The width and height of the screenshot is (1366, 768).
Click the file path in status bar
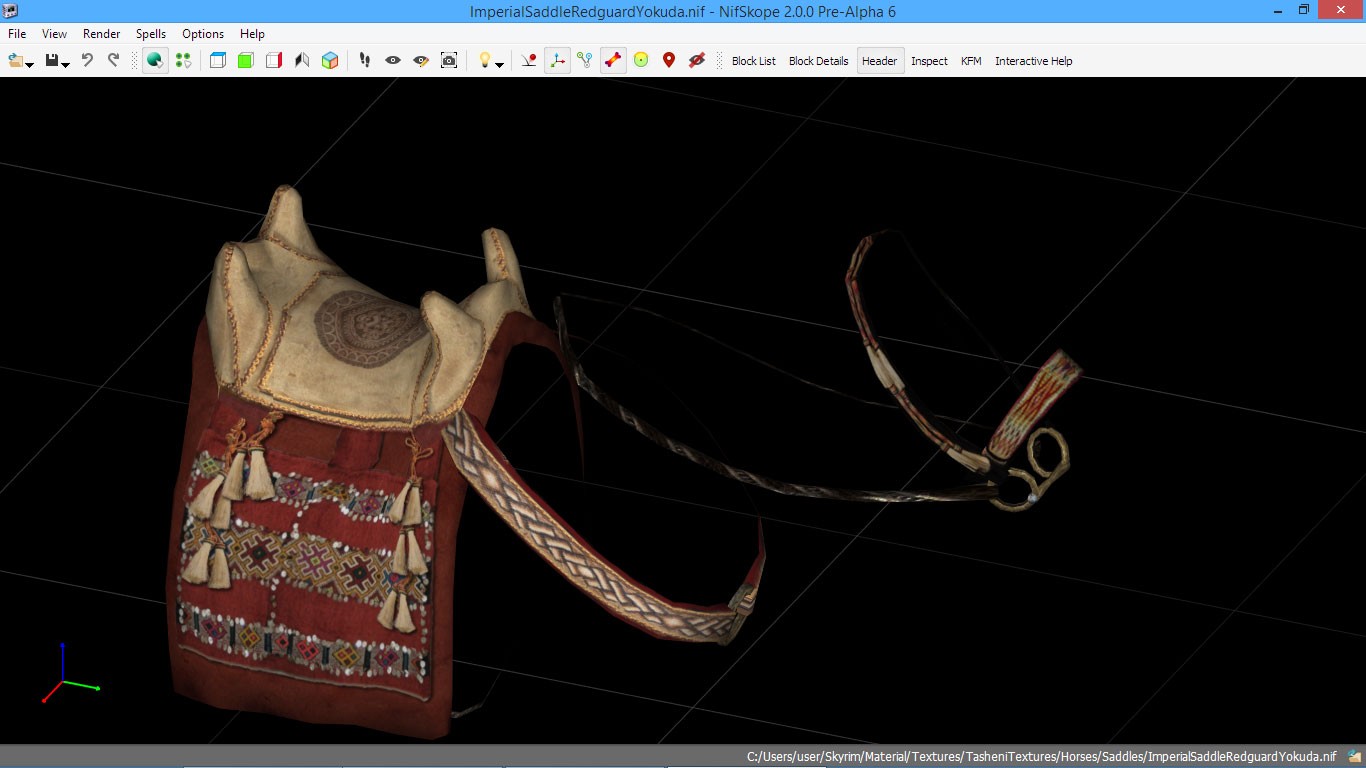[1041, 756]
